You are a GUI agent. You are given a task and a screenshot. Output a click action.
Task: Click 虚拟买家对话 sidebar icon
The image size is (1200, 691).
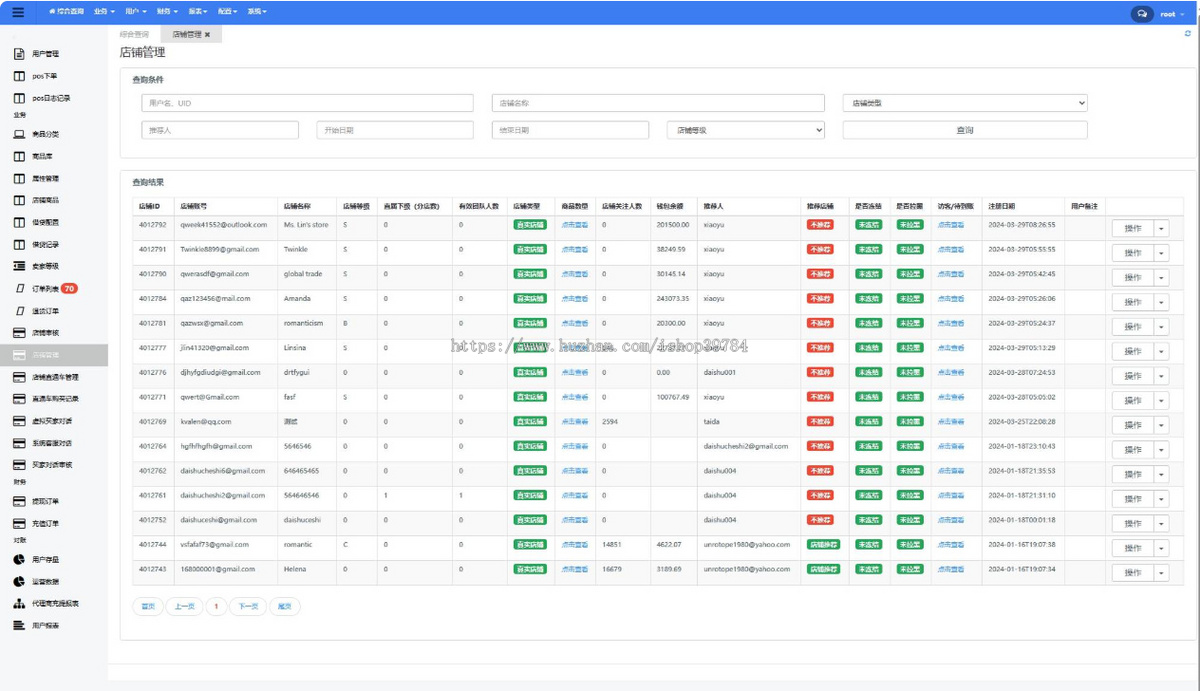pyautogui.click(x=19, y=421)
